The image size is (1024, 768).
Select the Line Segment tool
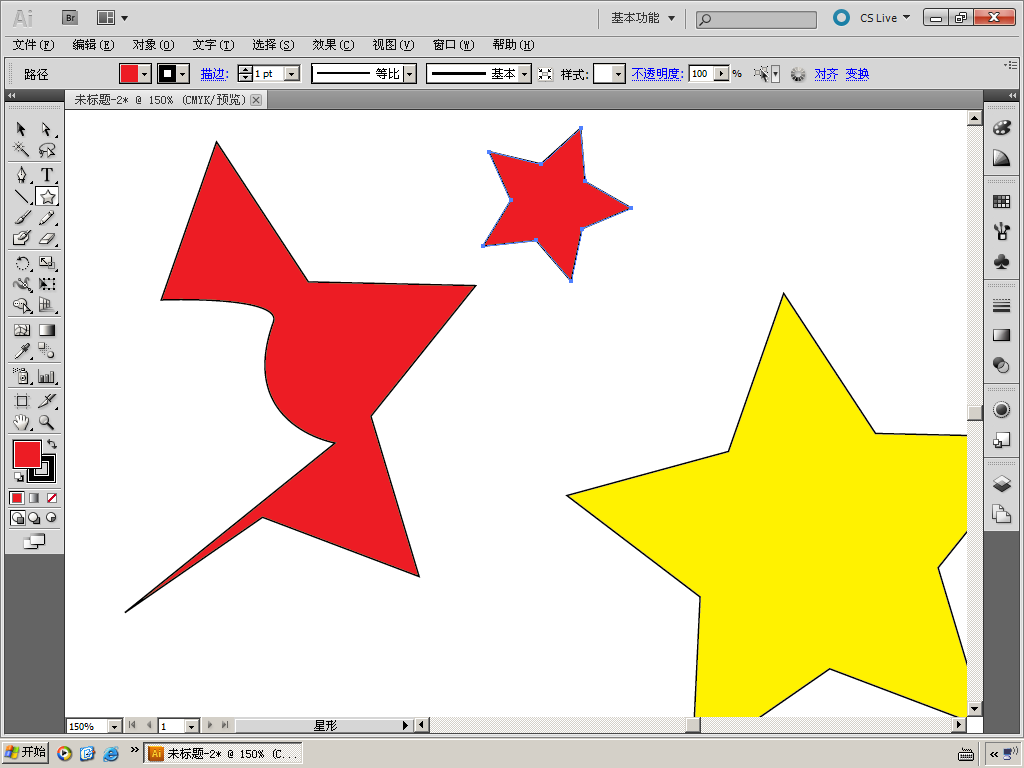pyautogui.click(x=22, y=196)
